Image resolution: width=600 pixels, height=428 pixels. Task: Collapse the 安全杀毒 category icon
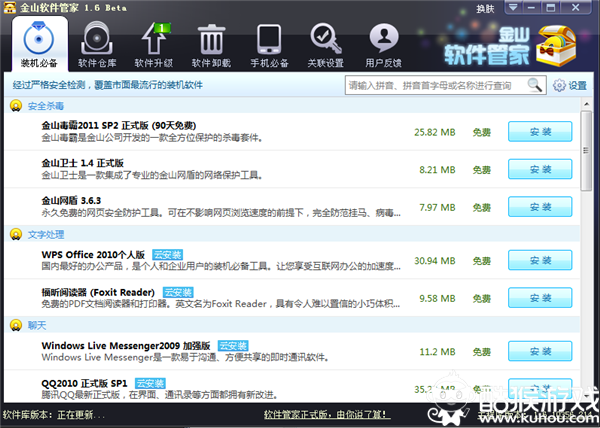tap(16, 105)
